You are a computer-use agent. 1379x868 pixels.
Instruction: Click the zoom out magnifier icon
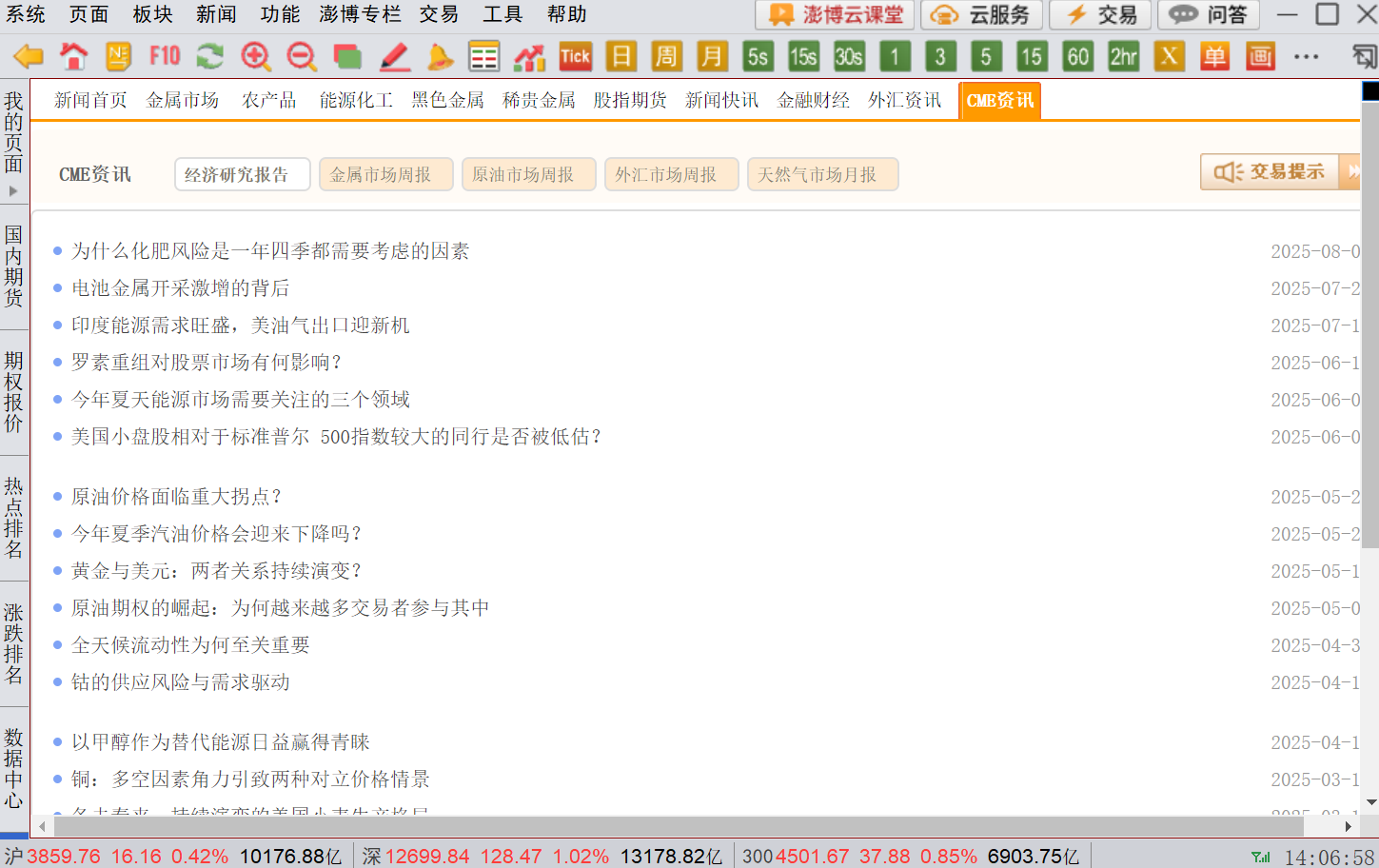point(302,57)
